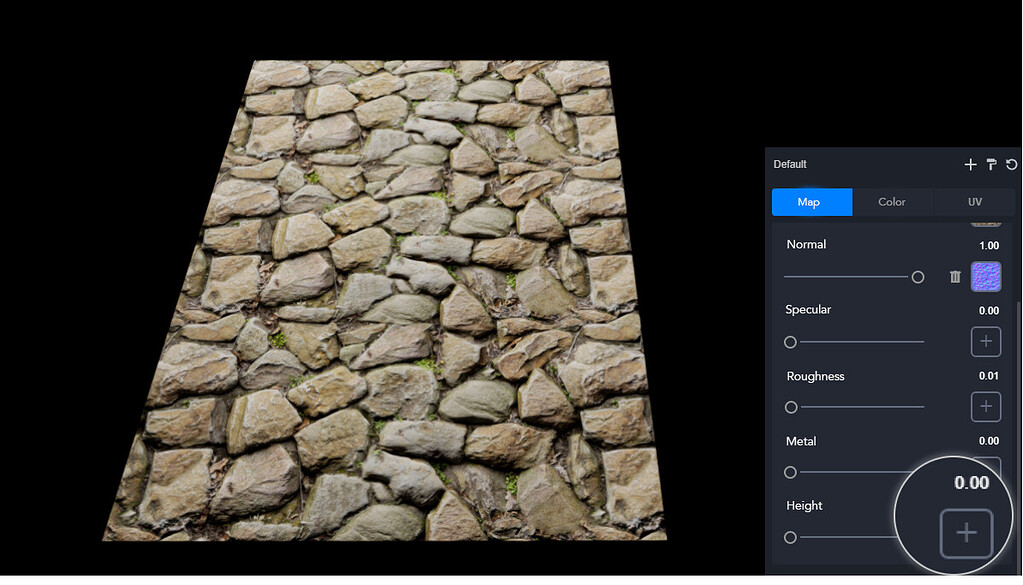Click the Roughness slider handle
The height and width of the screenshot is (585, 1023).
click(x=790, y=407)
